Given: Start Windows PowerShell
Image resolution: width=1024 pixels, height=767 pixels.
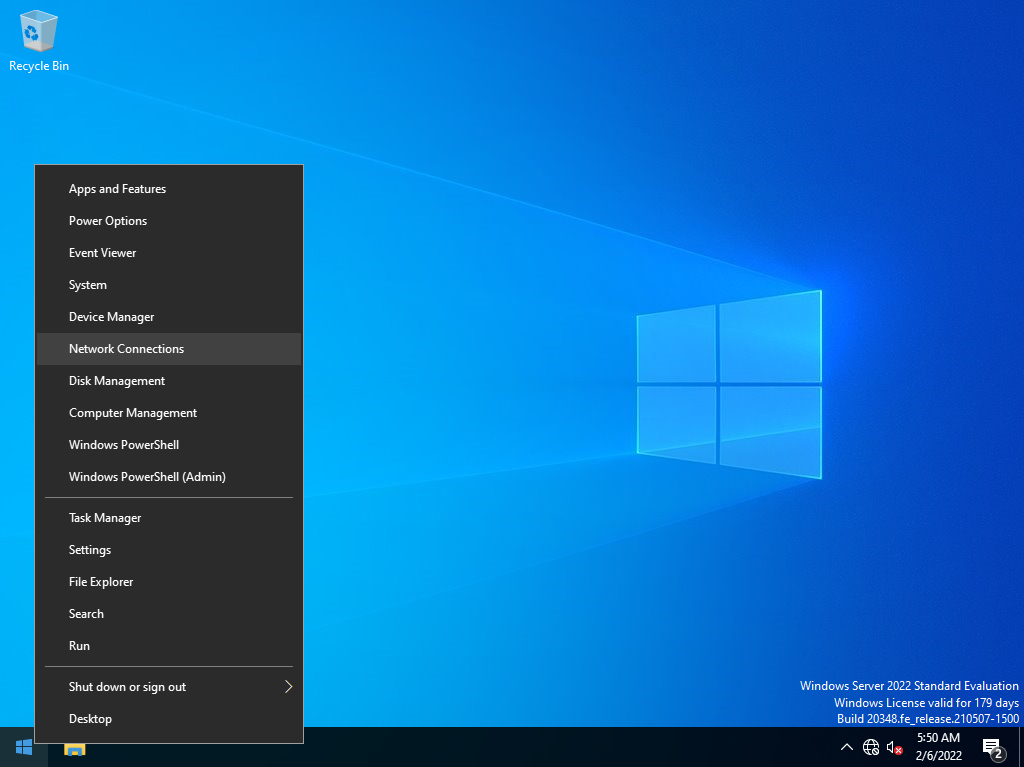Looking at the screenshot, I should (x=169, y=445).
